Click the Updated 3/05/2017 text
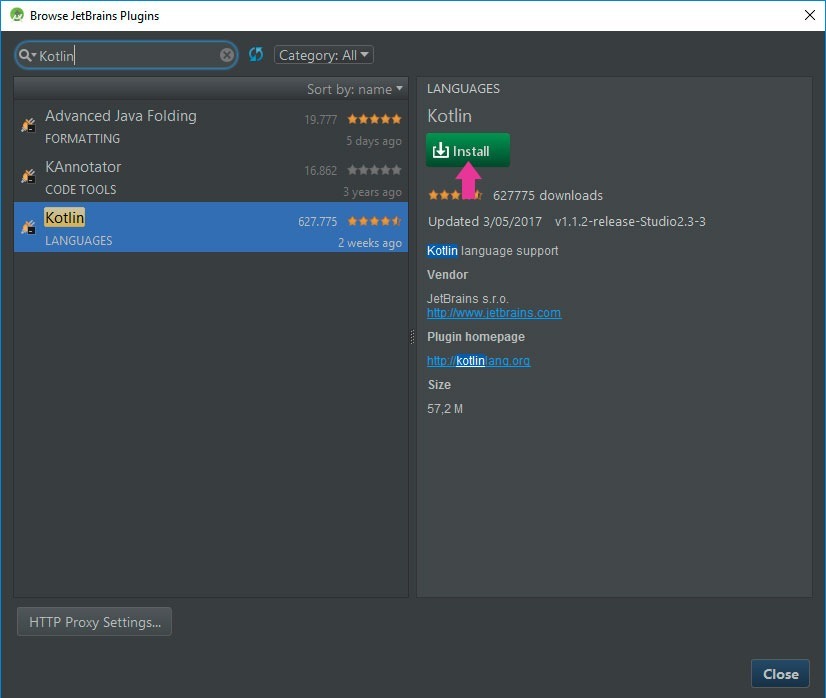This screenshot has height=698, width=826. [485, 222]
